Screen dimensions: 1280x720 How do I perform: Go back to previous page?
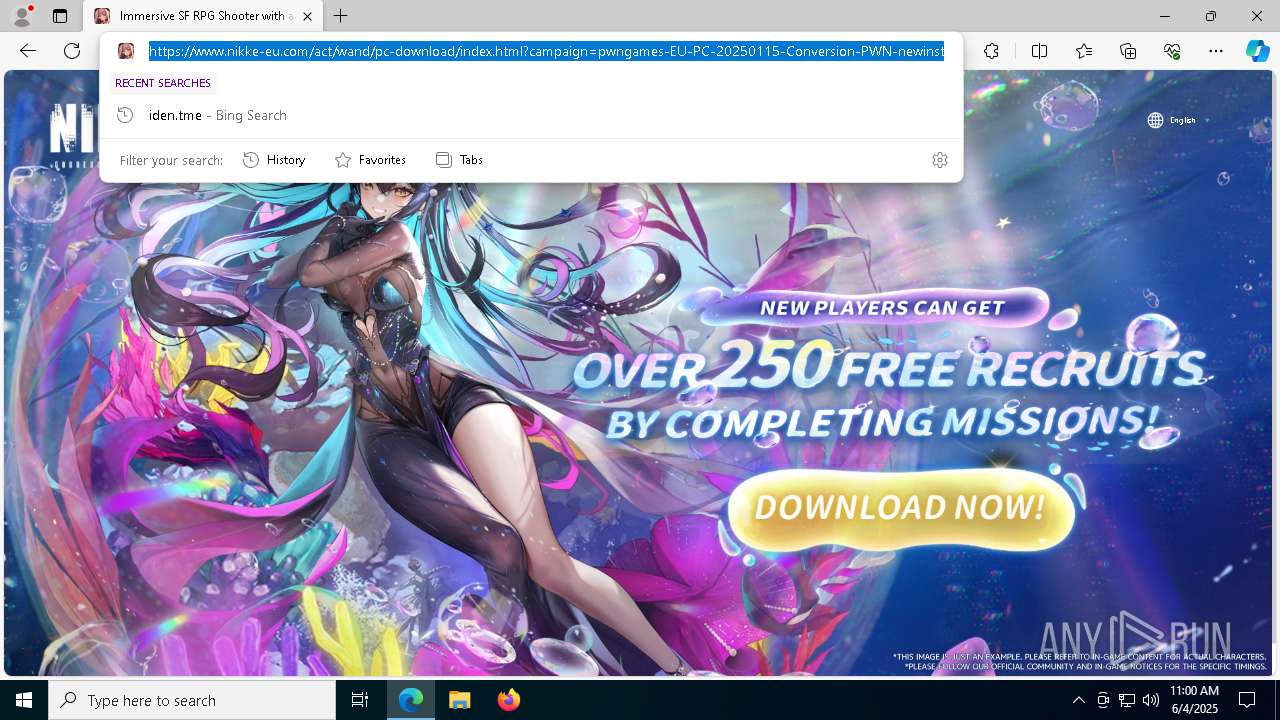click(x=28, y=51)
